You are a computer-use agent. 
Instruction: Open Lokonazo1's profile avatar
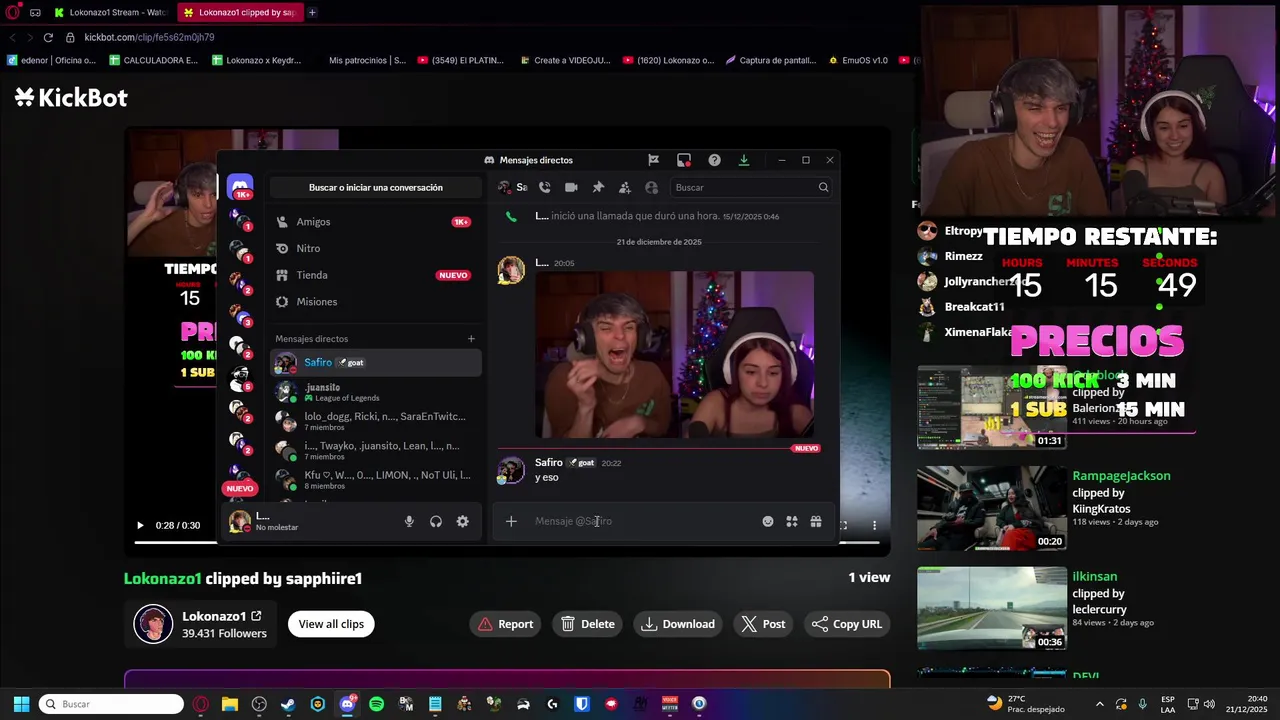coord(153,624)
